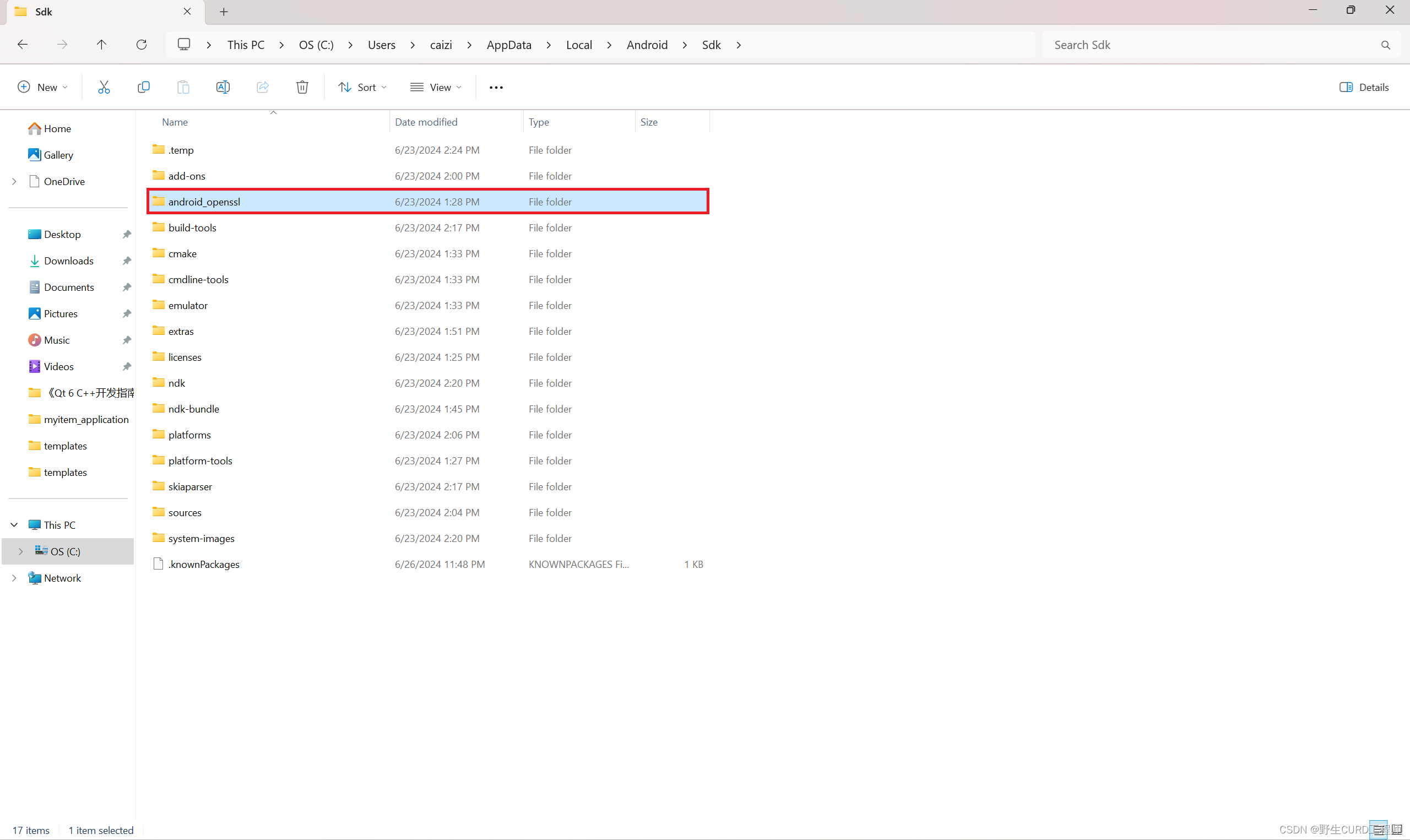This screenshot has height=840, width=1410.
Task: Refresh the current folder view
Action: pyautogui.click(x=142, y=44)
